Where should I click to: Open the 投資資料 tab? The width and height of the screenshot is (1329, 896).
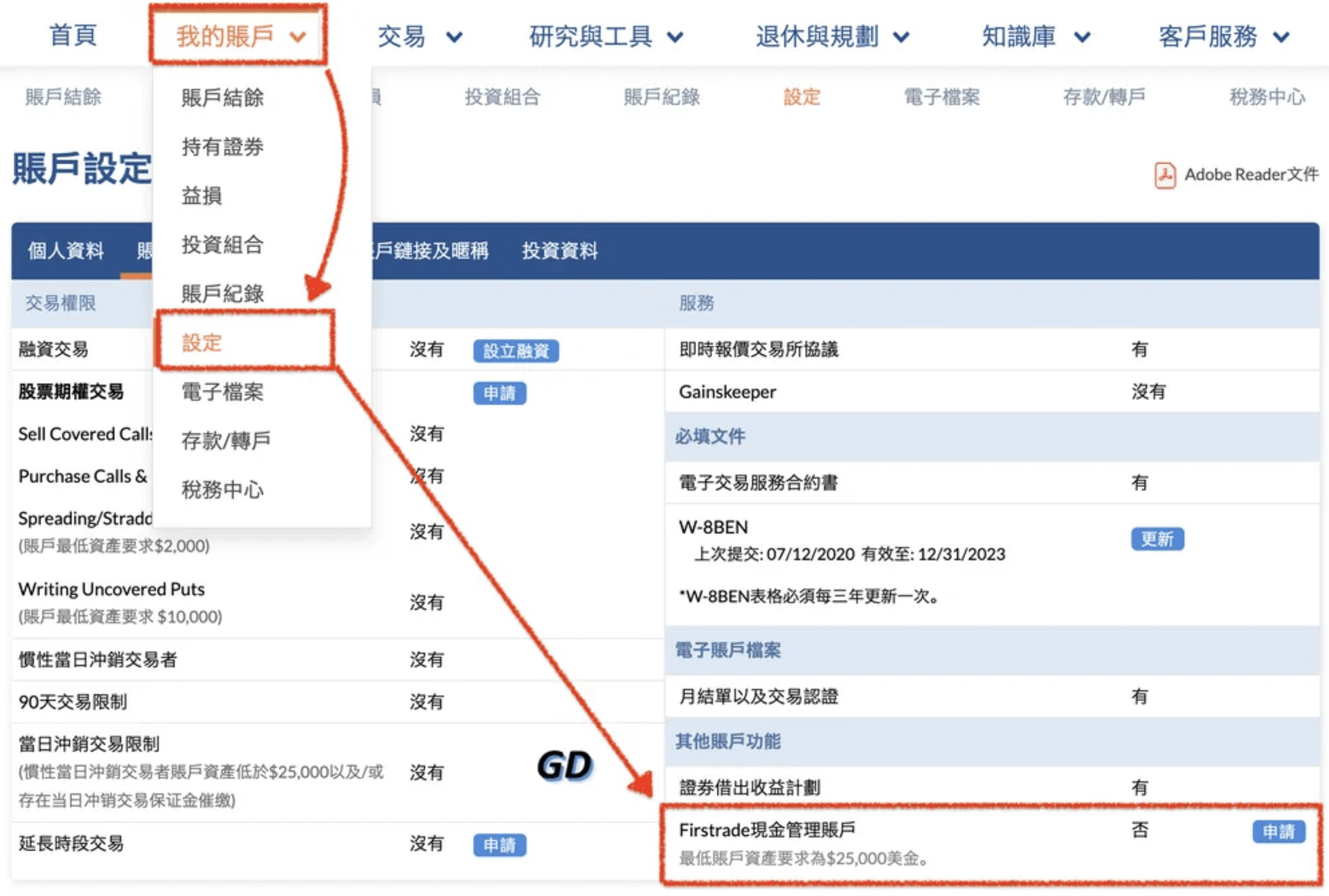pyautogui.click(x=559, y=250)
